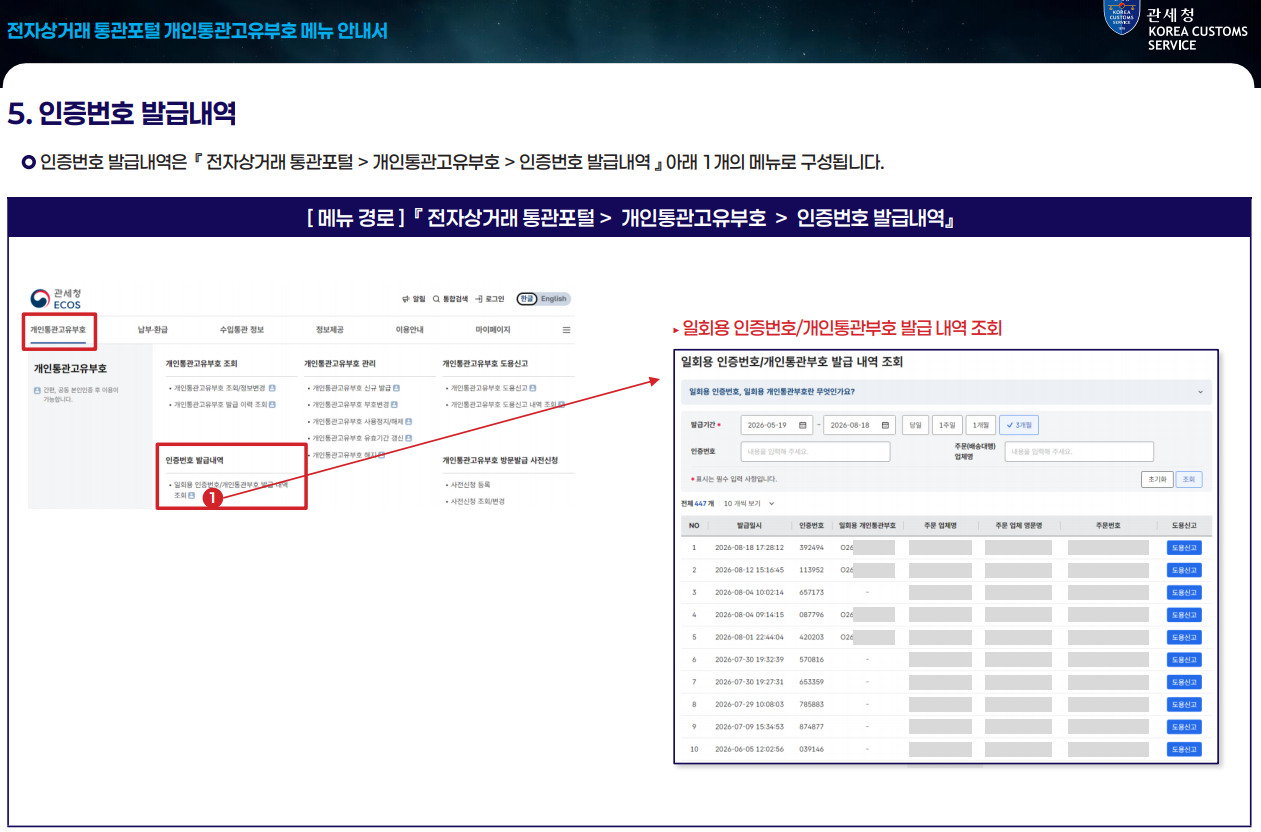
Task: Open the 마이페이지 menu
Action: 493,329
